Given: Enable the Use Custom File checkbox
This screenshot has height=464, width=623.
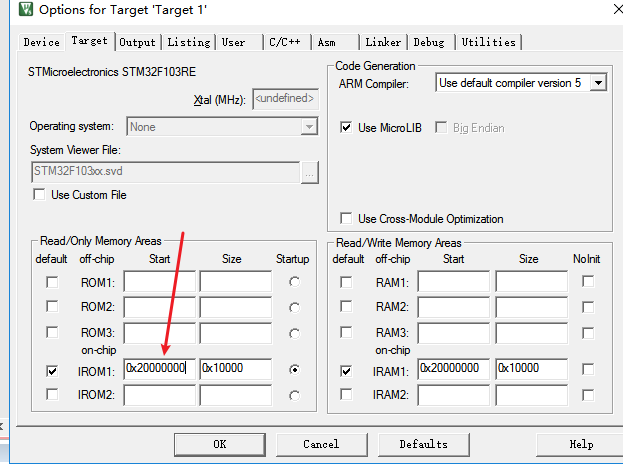Looking at the screenshot, I should [x=39, y=195].
